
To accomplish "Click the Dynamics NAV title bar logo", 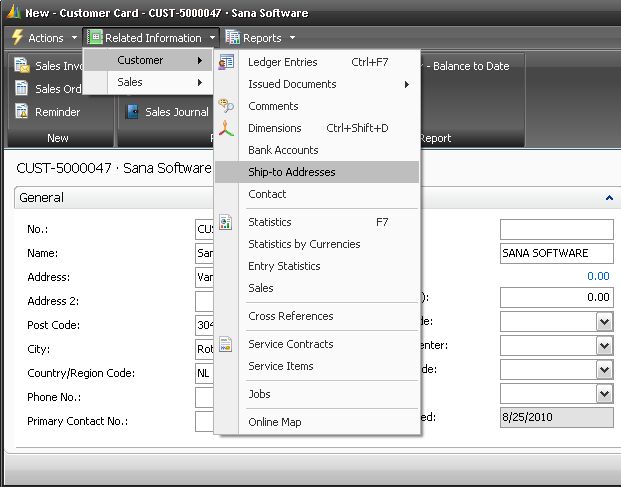I will pos(13,12).
